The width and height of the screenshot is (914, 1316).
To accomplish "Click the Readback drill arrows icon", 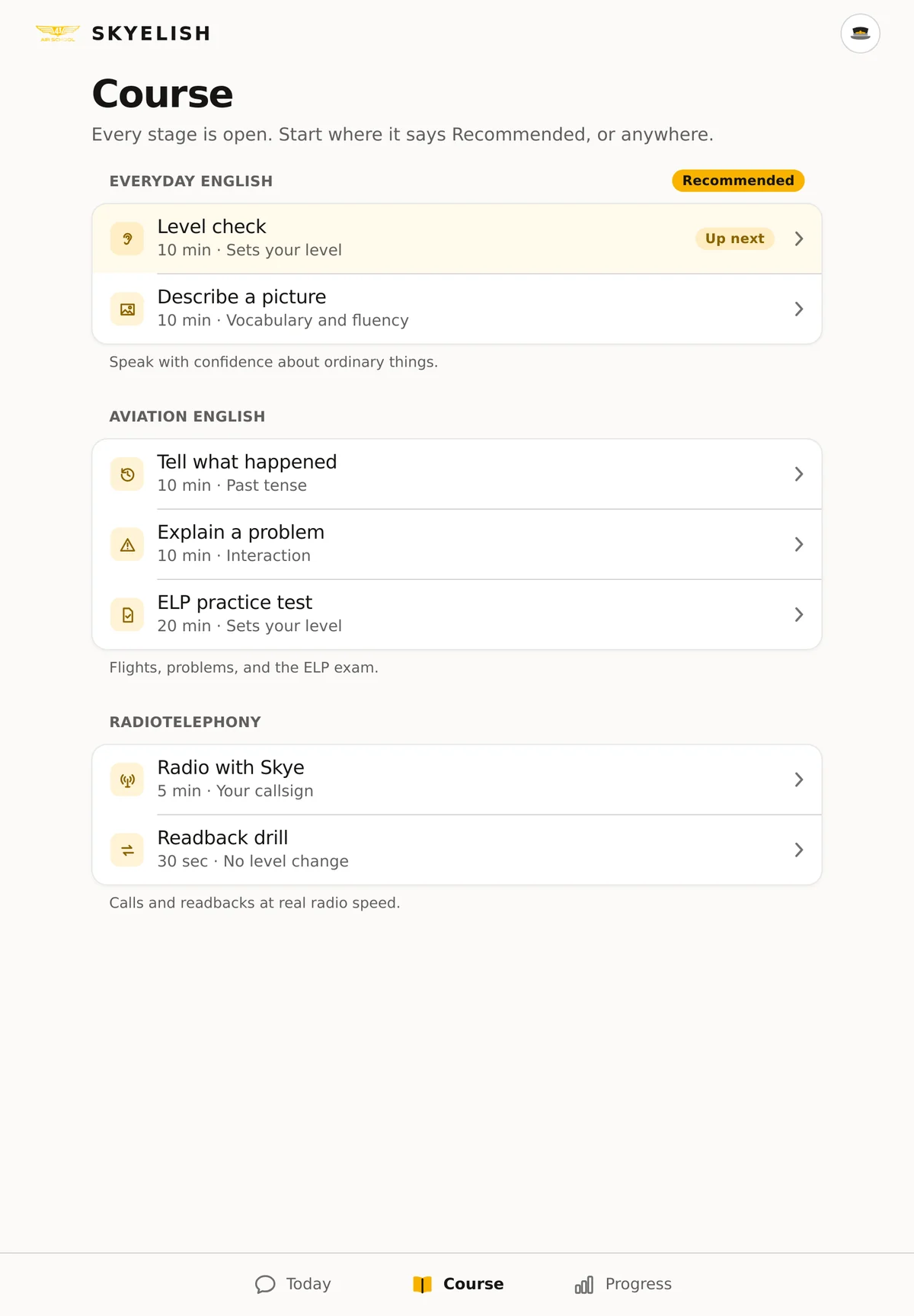I will pyautogui.click(x=127, y=850).
